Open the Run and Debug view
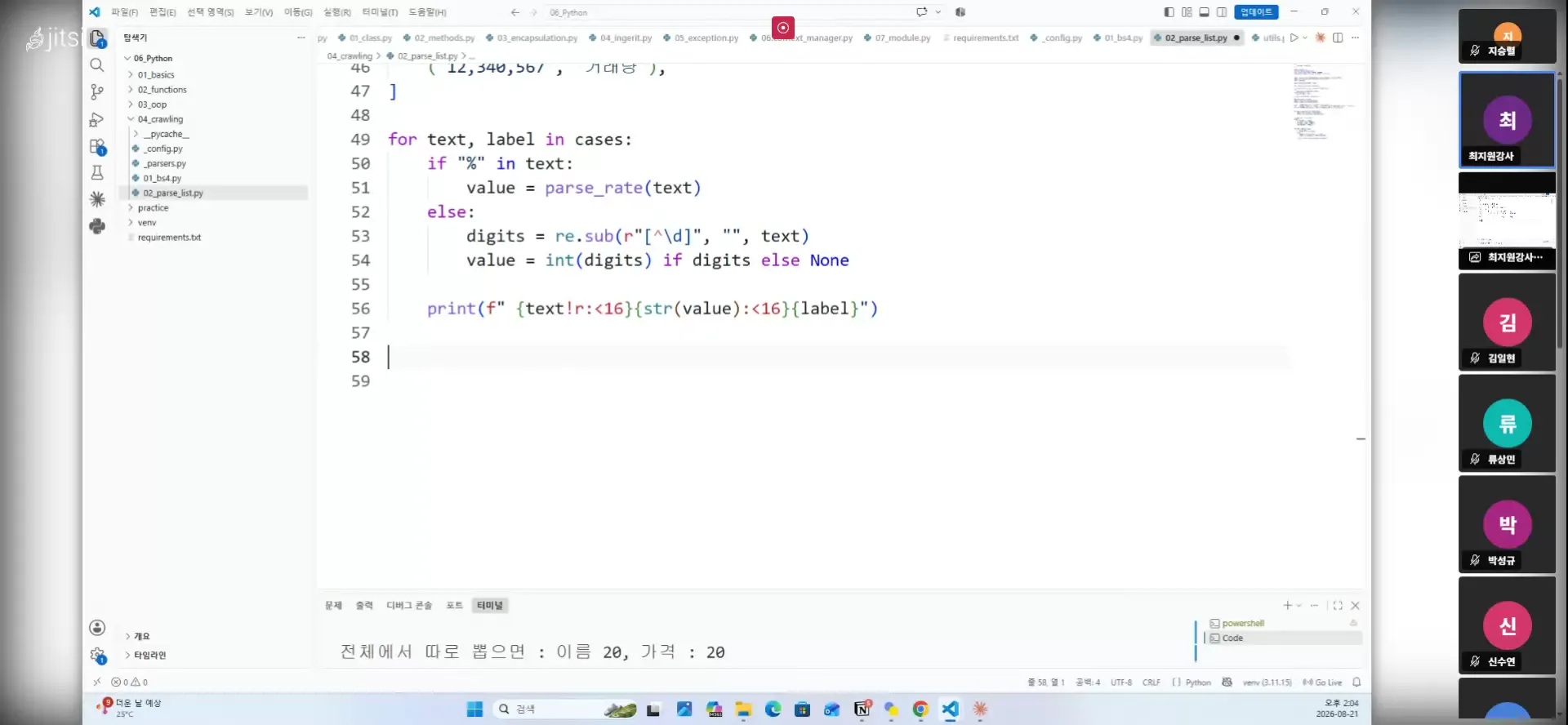The height and width of the screenshot is (725, 1568). point(97,119)
